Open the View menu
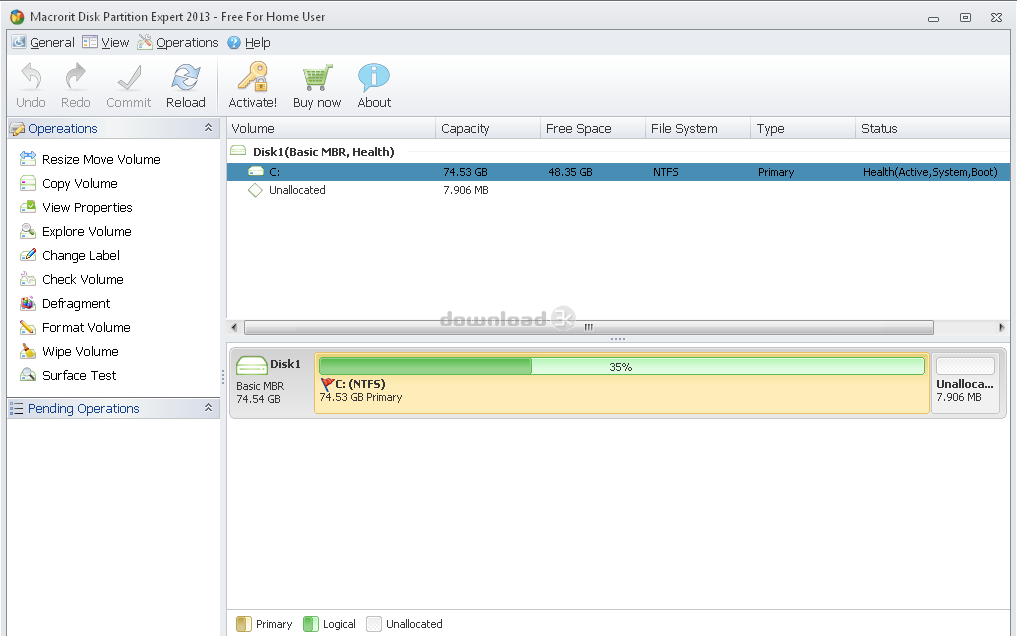The height and width of the screenshot is (636, 1017). tap(106, 42)
